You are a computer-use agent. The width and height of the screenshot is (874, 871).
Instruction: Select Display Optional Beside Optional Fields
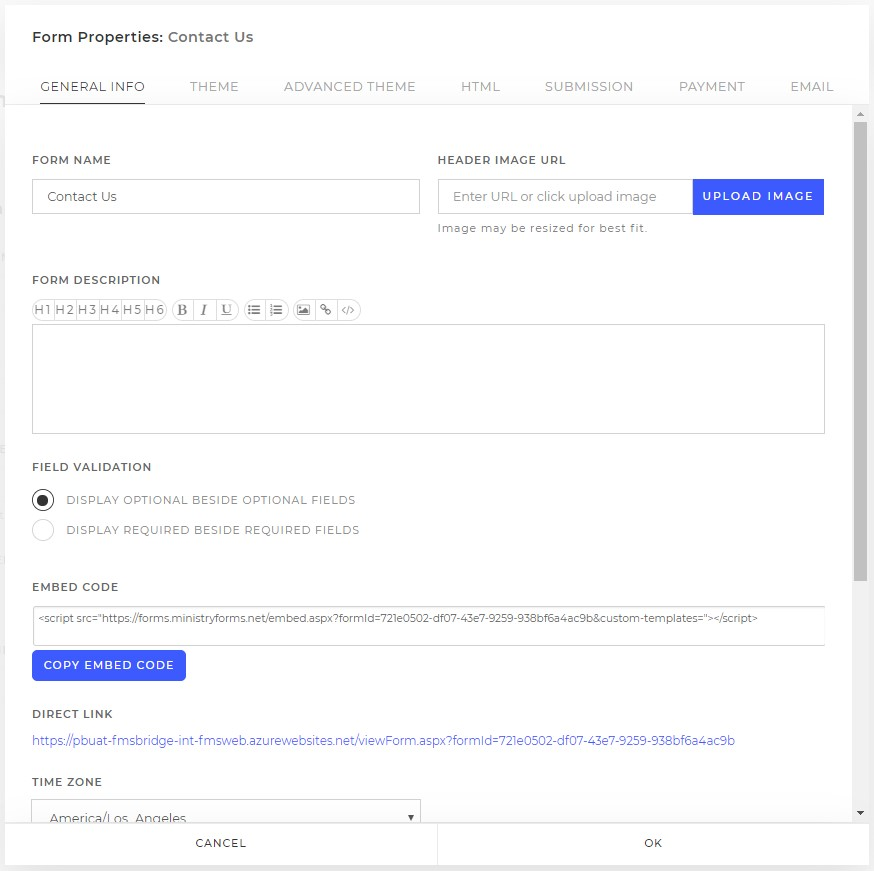(43, 500)
